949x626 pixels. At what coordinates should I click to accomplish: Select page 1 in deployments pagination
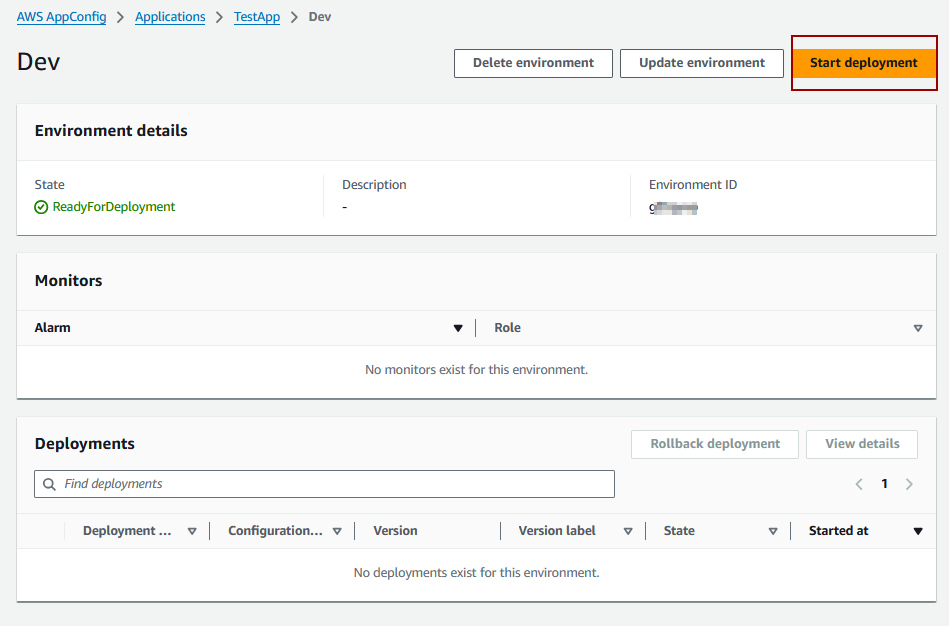pos(884,484)
